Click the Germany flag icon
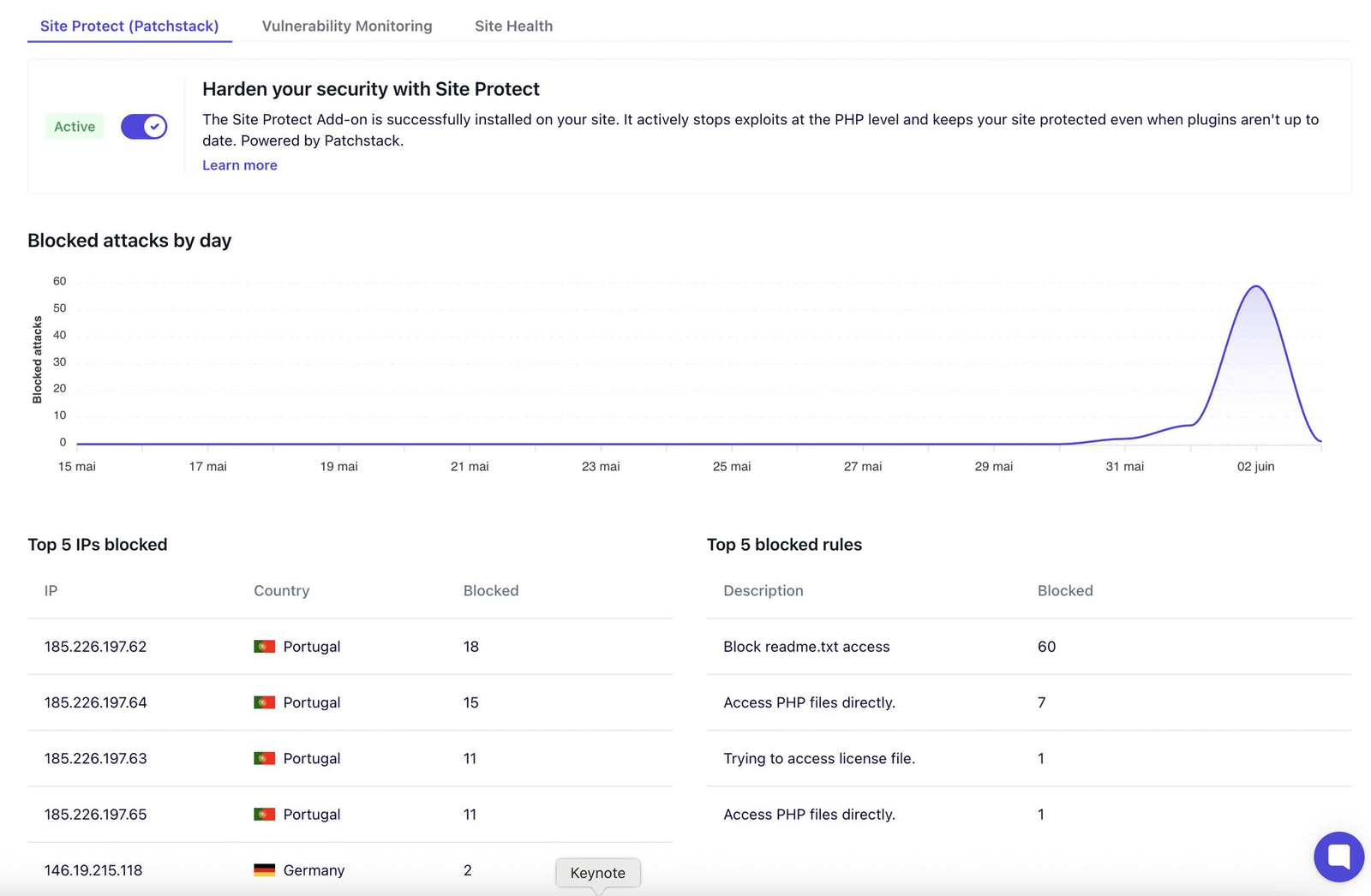Viewport: 1371px width, 896px height. pos(264,870)
